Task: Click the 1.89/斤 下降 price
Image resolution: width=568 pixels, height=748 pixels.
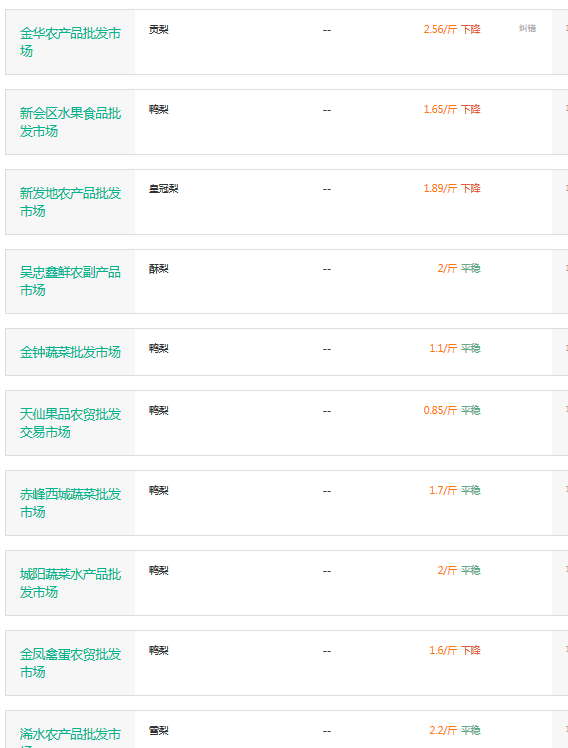Action: 452,188
